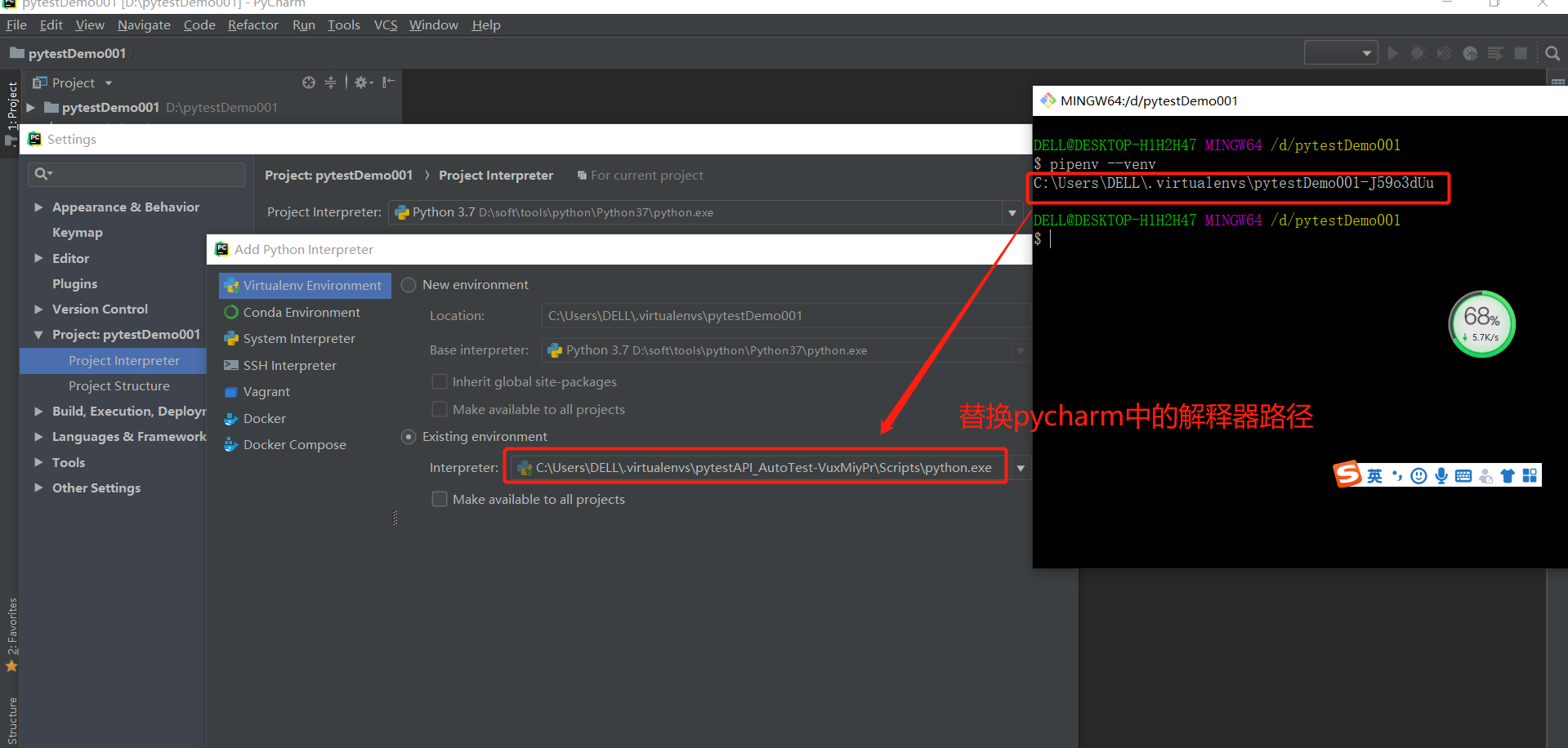This screenshot has width=1568, height=748.
Task: Check Inherit global site-packages
Action: (x=440, y=381)
